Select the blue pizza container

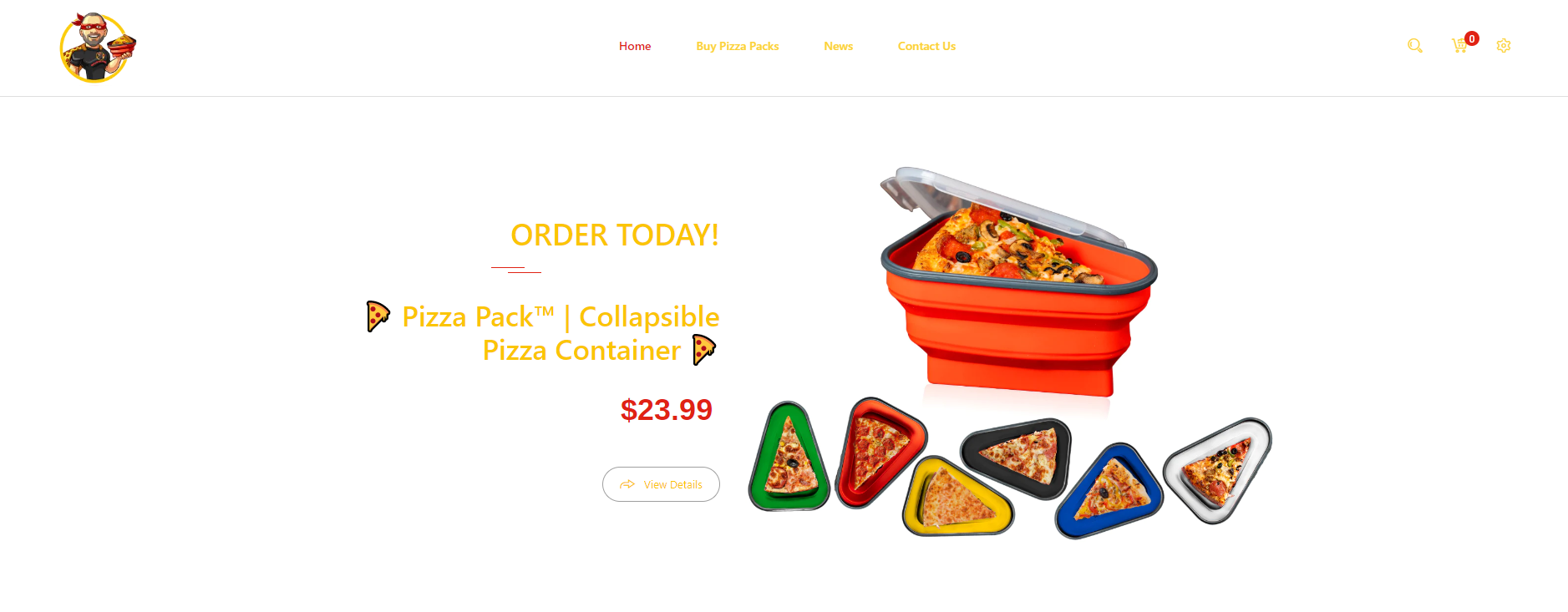pyautogui.click(x=1109, y=491)
